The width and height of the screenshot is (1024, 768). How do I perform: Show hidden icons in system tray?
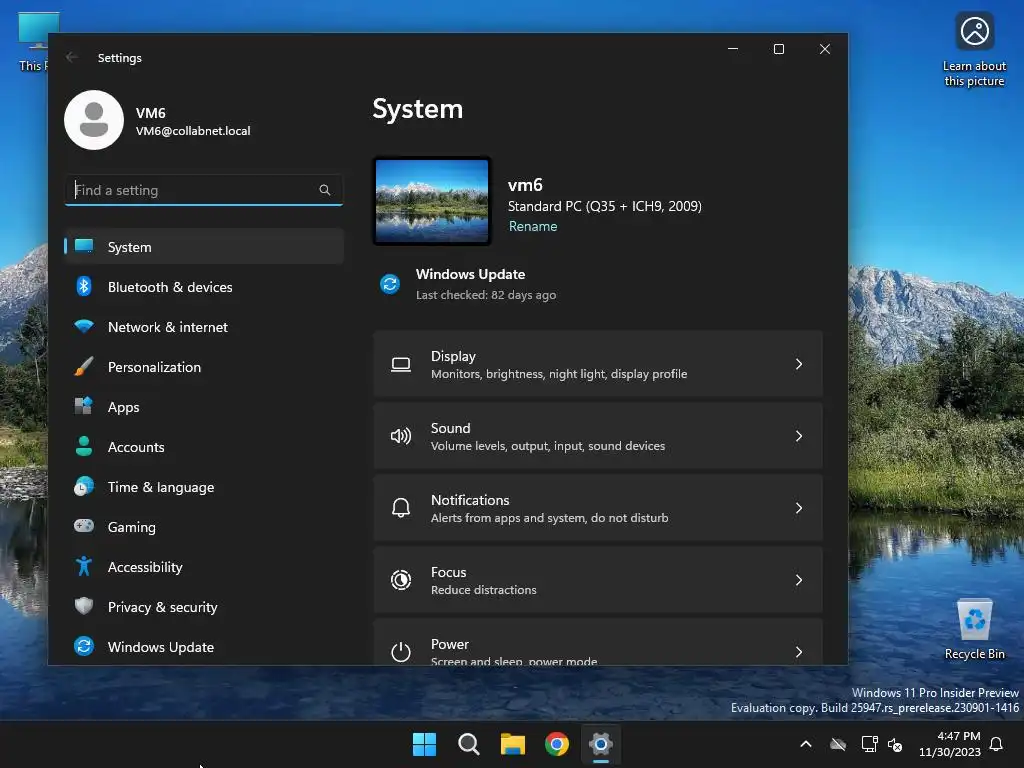click(x=806, y=744)
